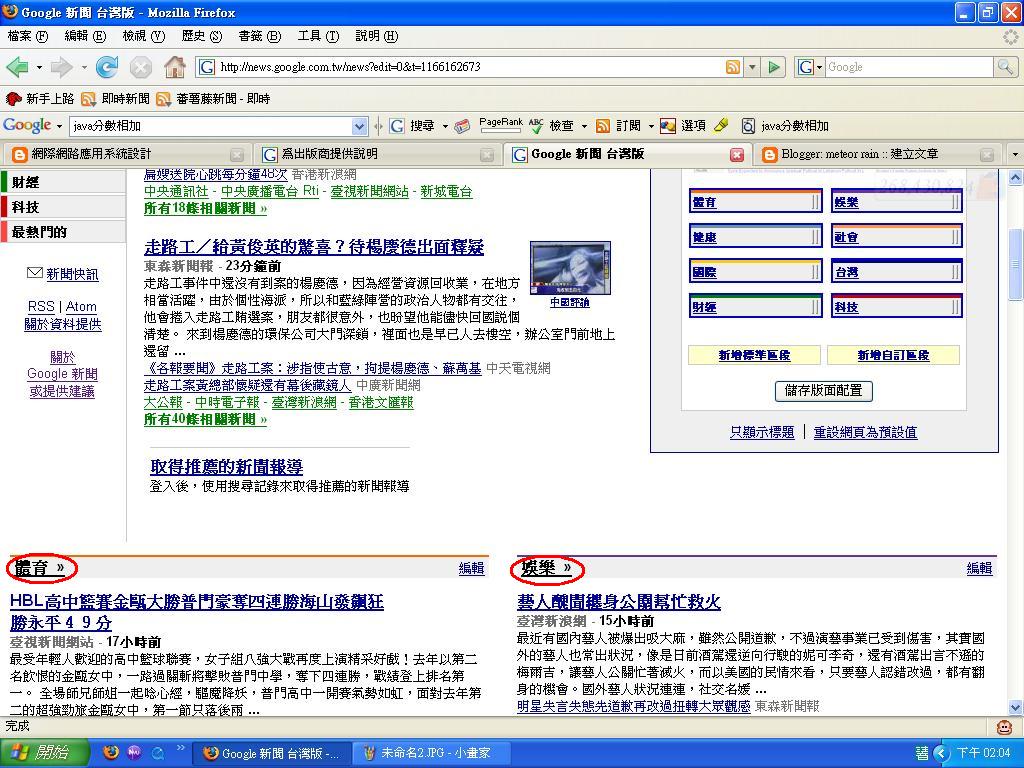Click the 搜尋 button on the Google Toolbar
Viewport: 1024px width, 768px height.
point(415,125)
